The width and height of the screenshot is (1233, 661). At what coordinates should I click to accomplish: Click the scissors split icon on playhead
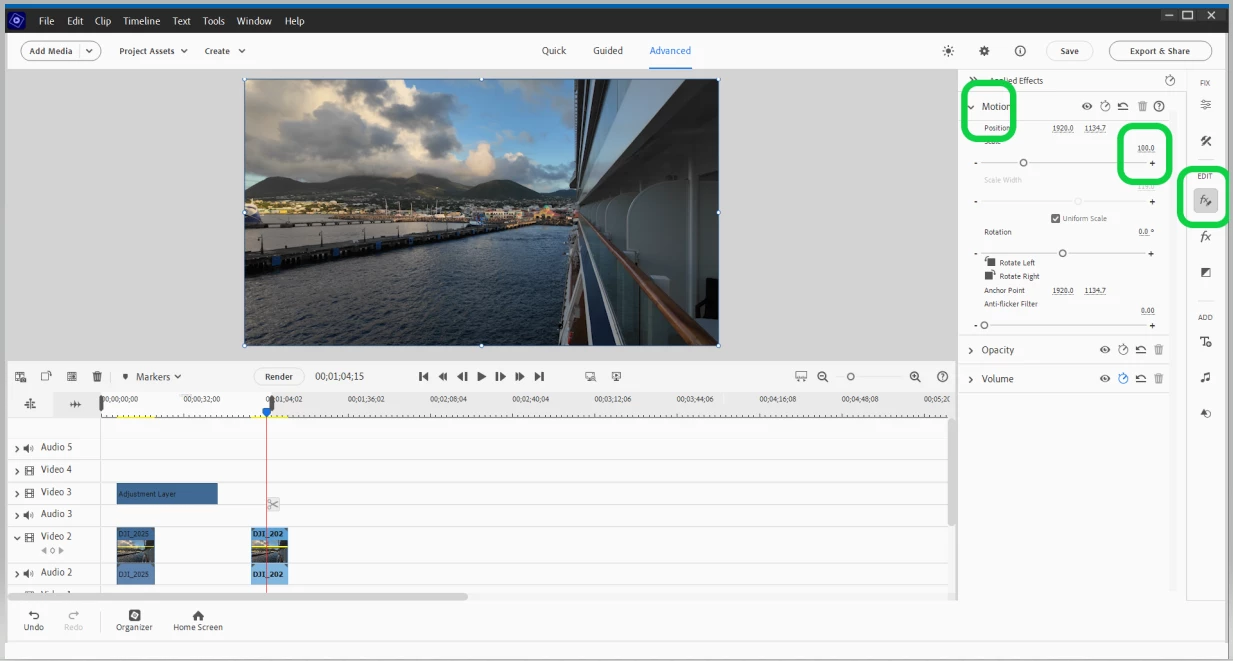click(x=273, y=504)
